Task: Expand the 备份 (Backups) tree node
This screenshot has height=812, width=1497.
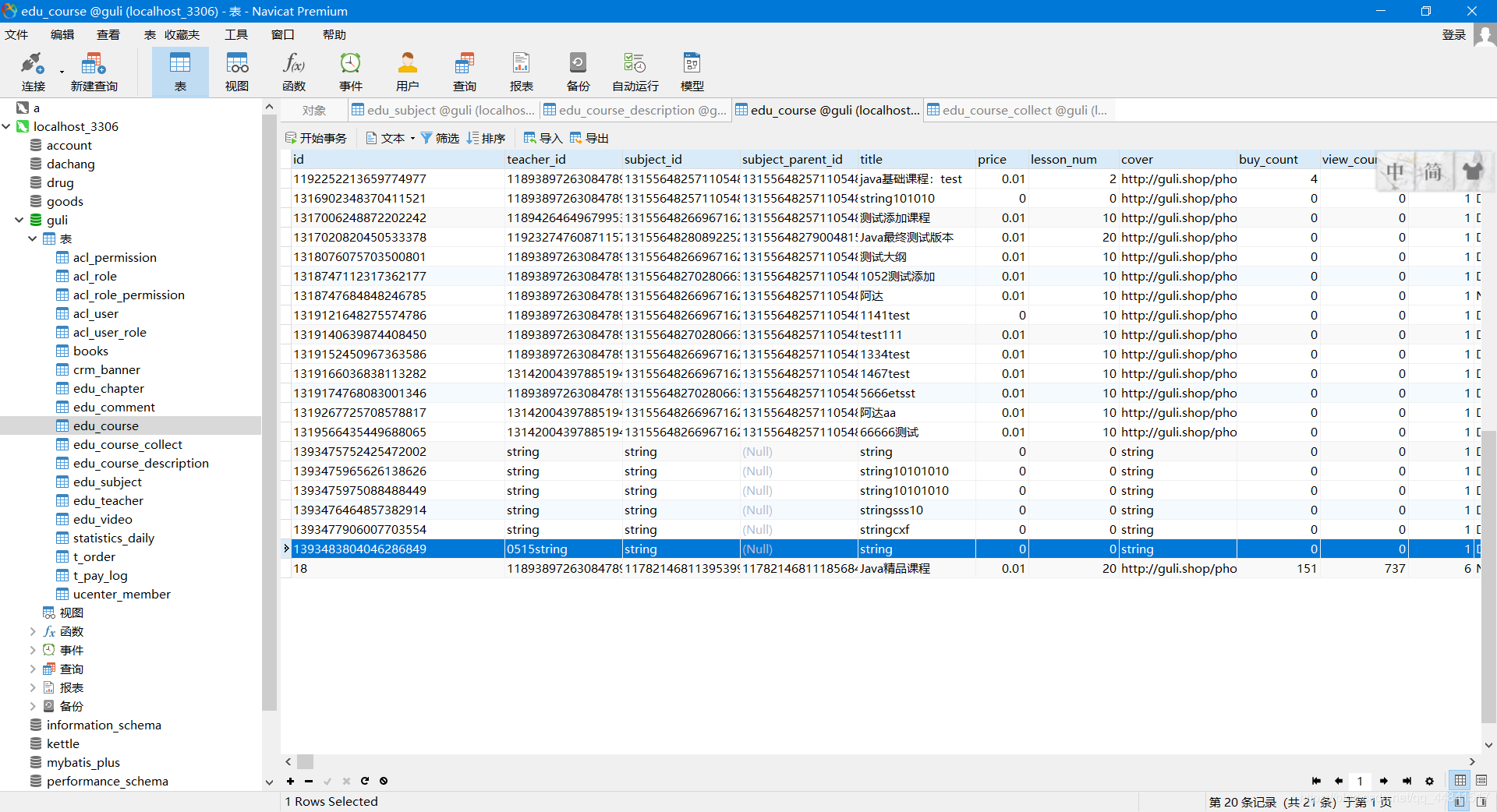Action: pyautogui.click(x=33, y=706)
